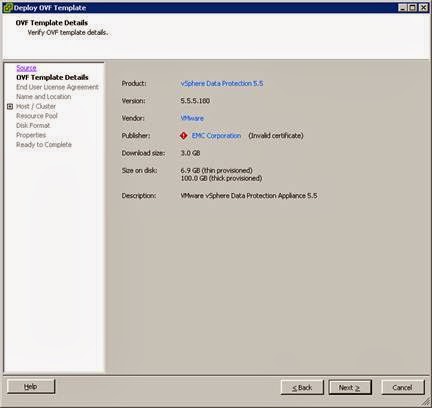Screen dimensions: 432x408
Task: Expand the Host / Cluster step
Action: click(x=10, y=106)
